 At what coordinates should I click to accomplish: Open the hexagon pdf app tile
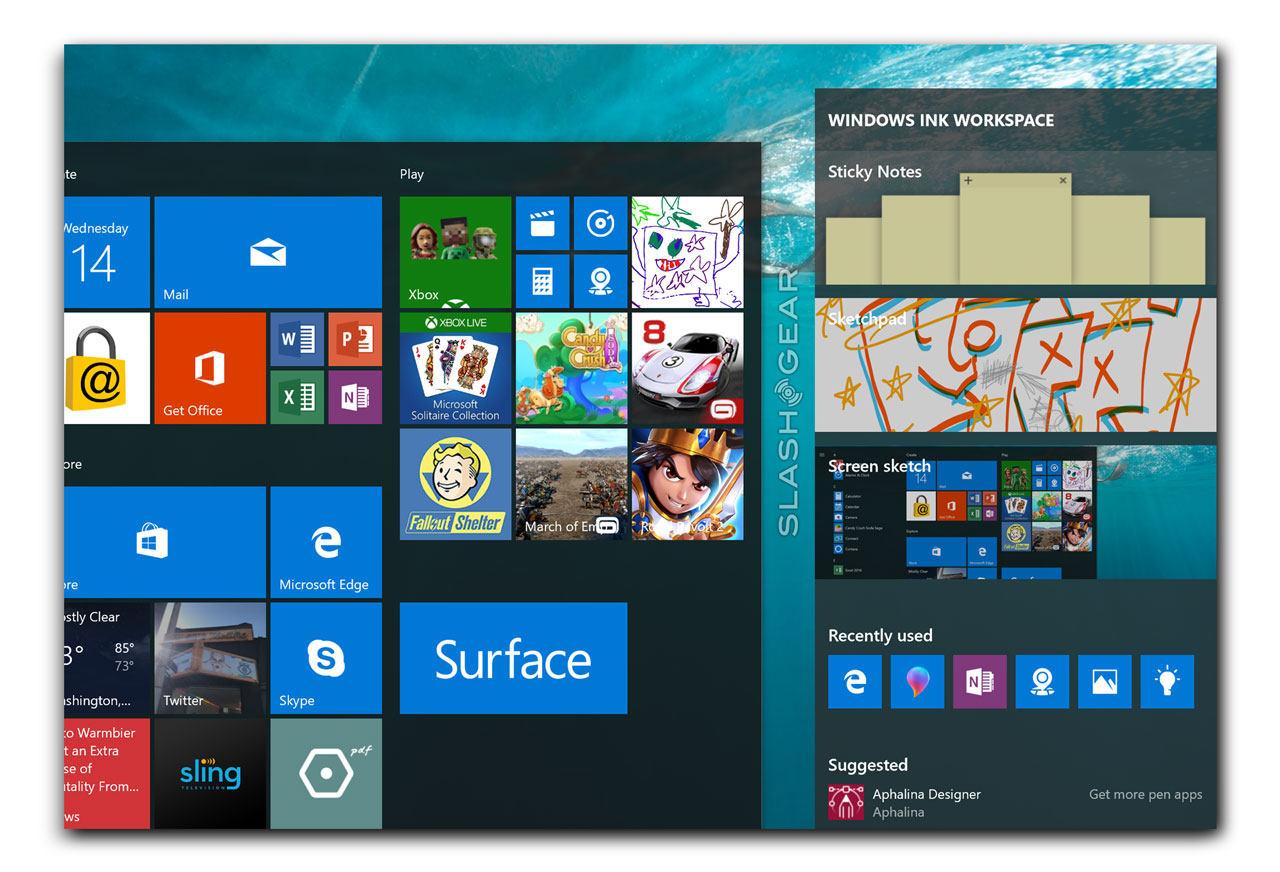326,773
